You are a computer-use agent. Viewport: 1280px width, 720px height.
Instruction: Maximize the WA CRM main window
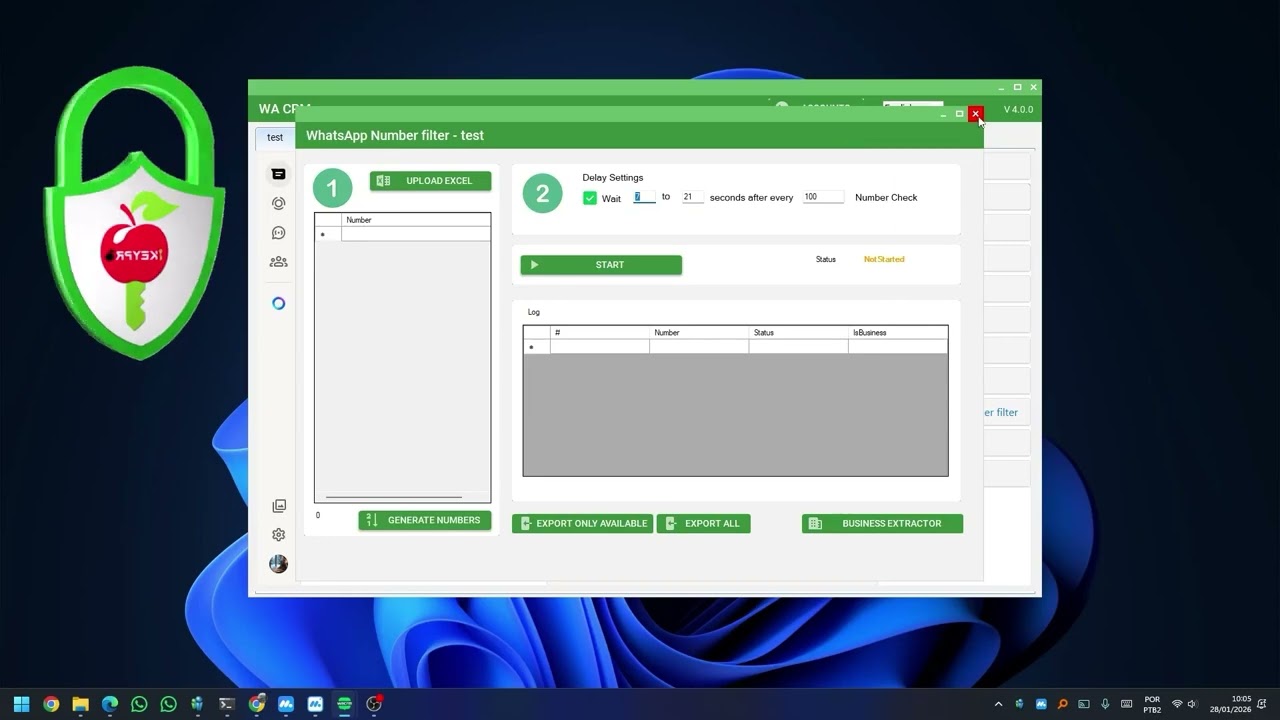coord(1017,87)
